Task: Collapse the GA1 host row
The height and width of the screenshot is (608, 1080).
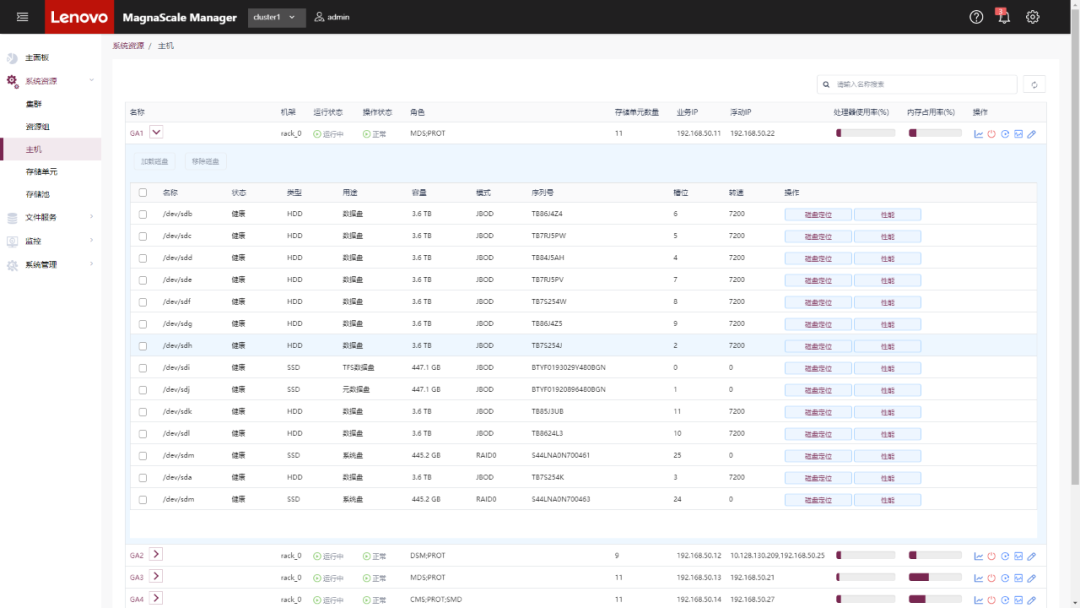Action: (x=156, y=132)
